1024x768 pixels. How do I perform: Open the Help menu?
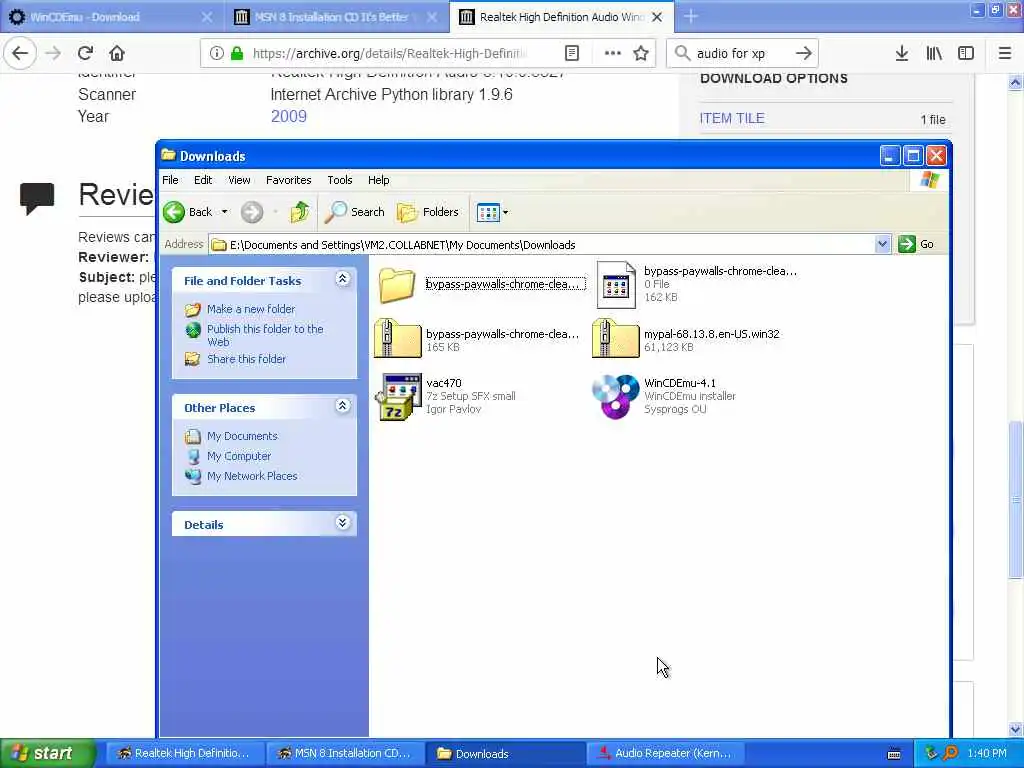(378, 180)
